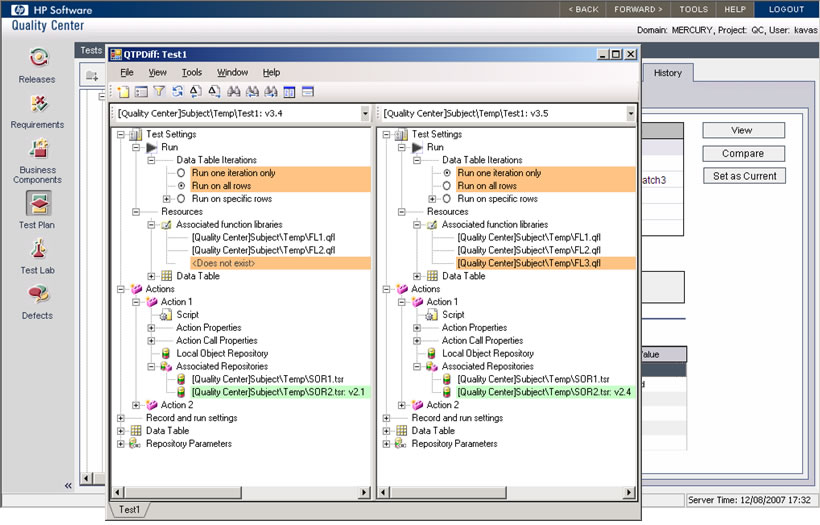Open the Test Plan module icon
The image size is (820, 525).
pyautogui.click(x=38, y=203)
